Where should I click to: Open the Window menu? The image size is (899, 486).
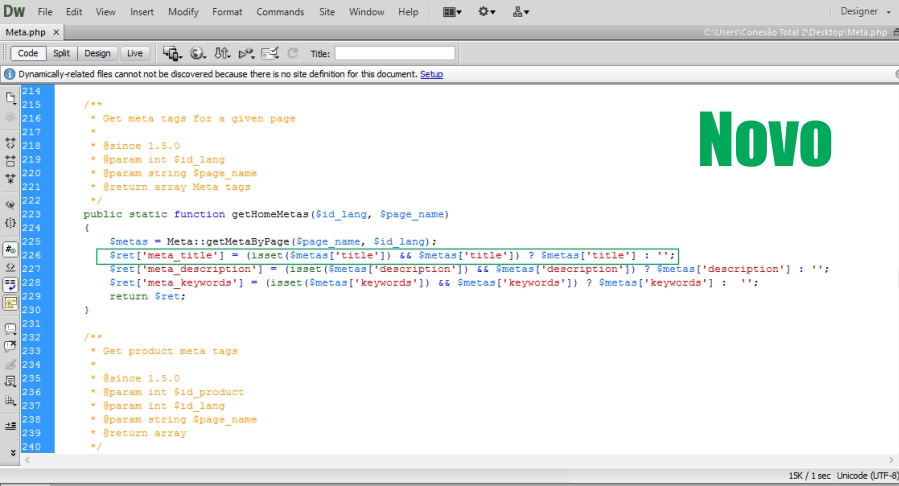click(x=366, y=11)
